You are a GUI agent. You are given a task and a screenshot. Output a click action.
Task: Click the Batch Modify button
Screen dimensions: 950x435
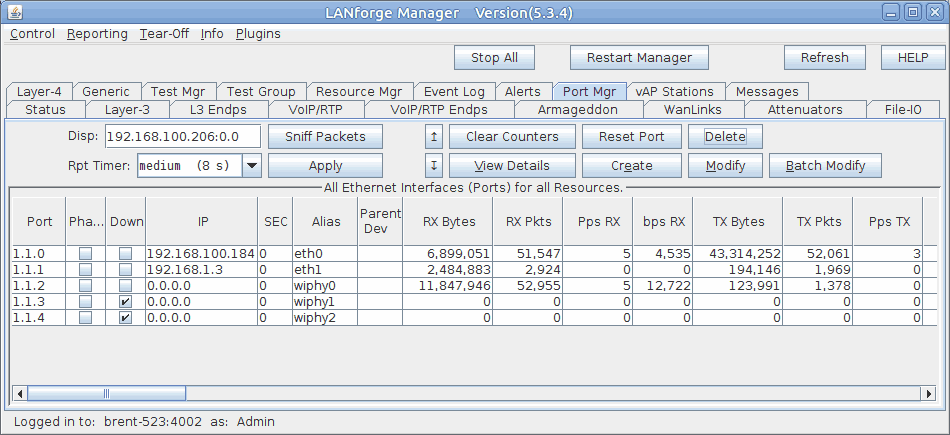pos(825,166)
